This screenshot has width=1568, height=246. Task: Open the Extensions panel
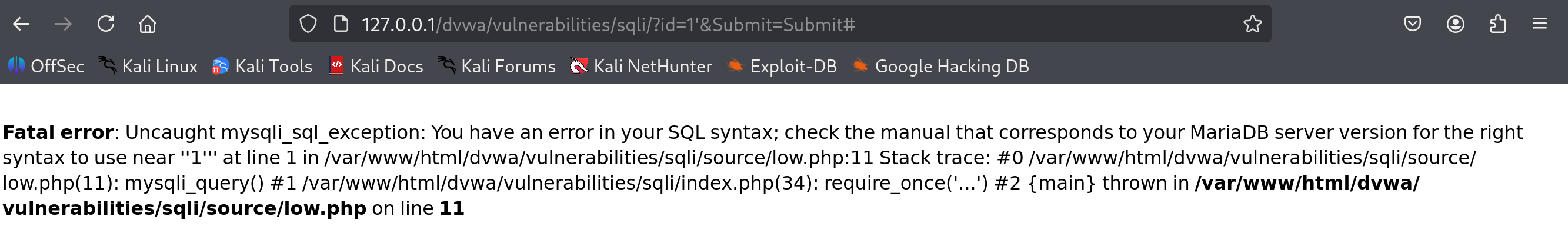tap(1497, 24)
